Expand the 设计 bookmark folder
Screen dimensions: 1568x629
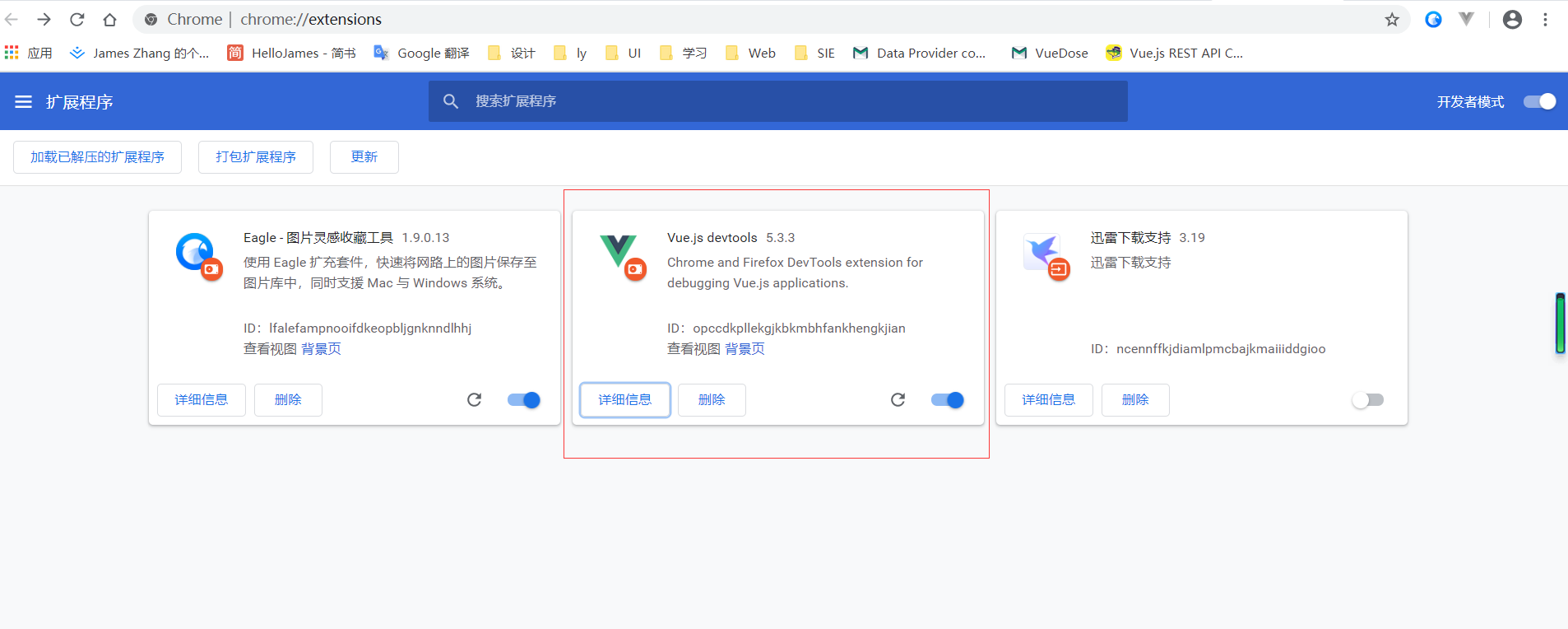click(511, 53)
